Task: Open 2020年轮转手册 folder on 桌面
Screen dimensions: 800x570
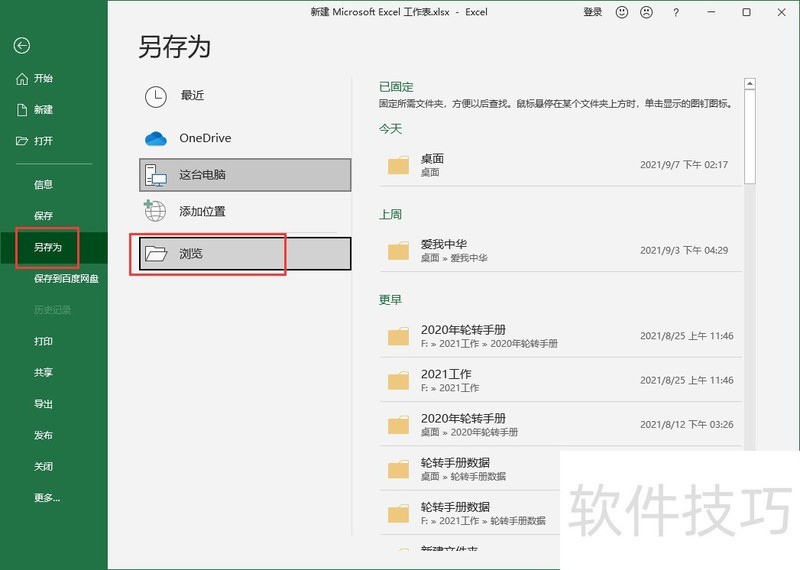Action: [561, 425]
